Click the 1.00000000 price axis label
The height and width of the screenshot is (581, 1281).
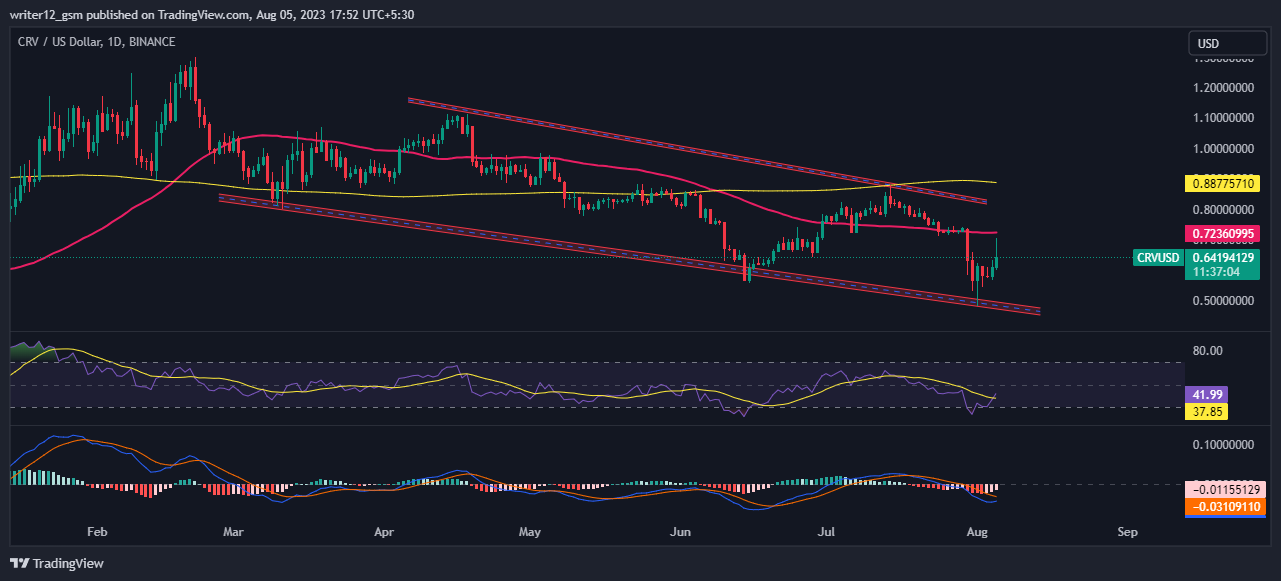coord(1224,148)
